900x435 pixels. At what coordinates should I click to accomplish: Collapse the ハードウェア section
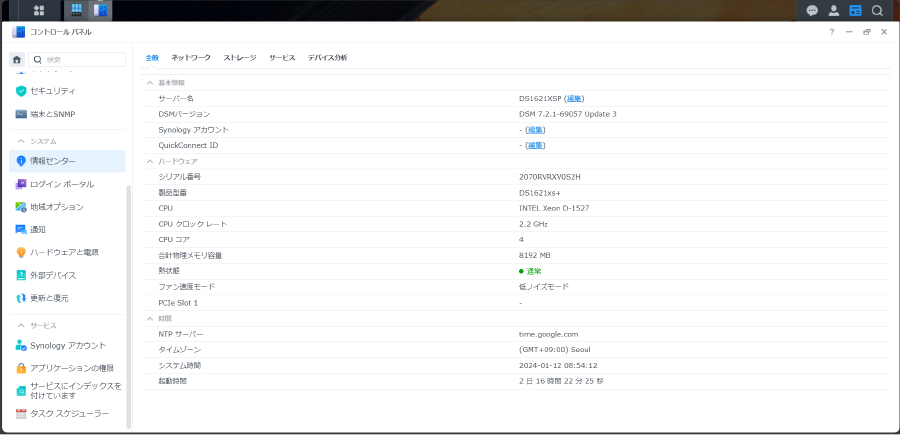(150, 161)
